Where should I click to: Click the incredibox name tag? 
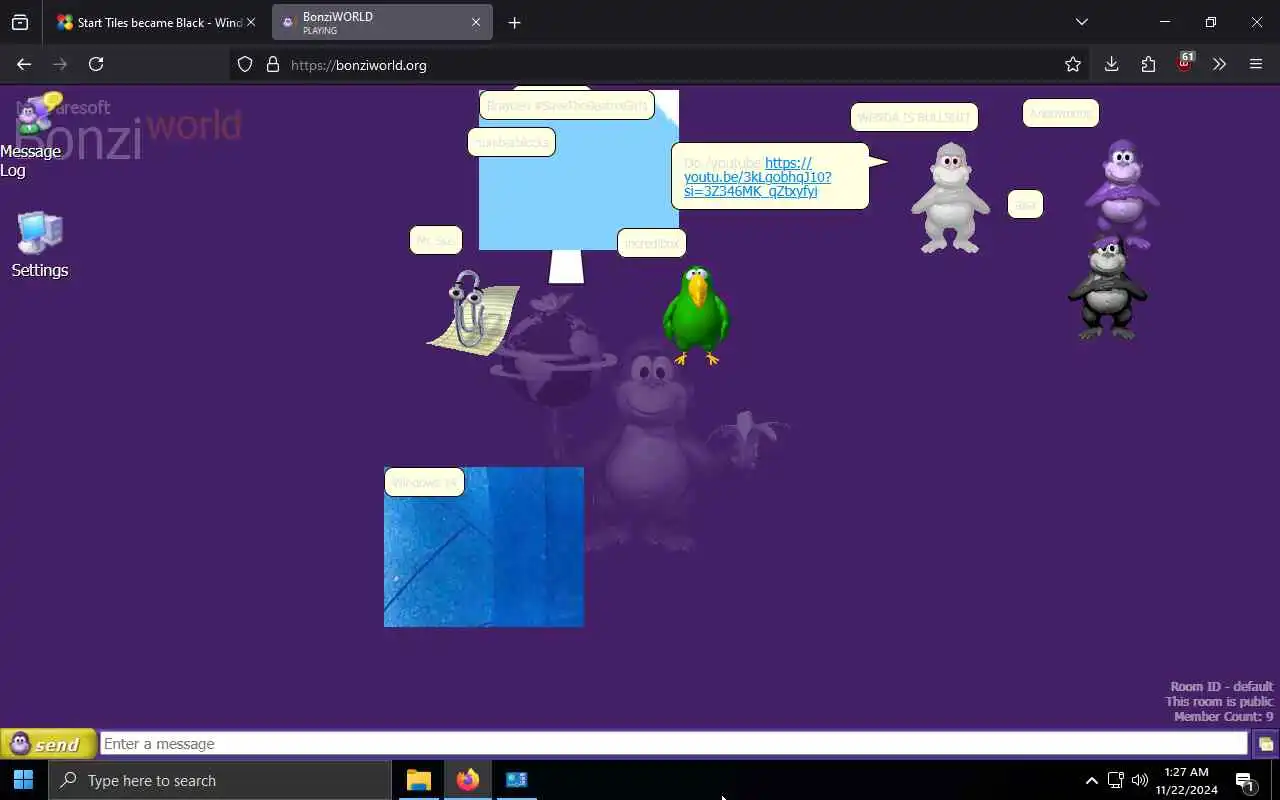652,243
